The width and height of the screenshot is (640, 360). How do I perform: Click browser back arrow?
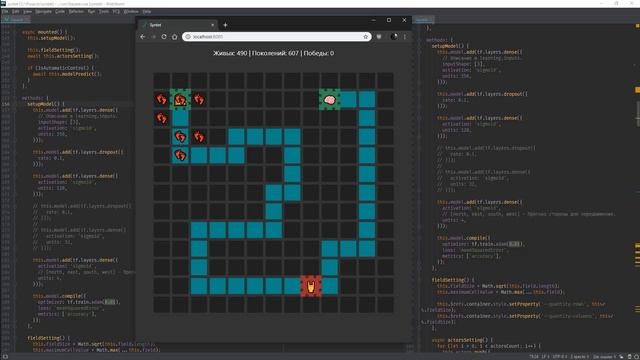coord(142,37)
